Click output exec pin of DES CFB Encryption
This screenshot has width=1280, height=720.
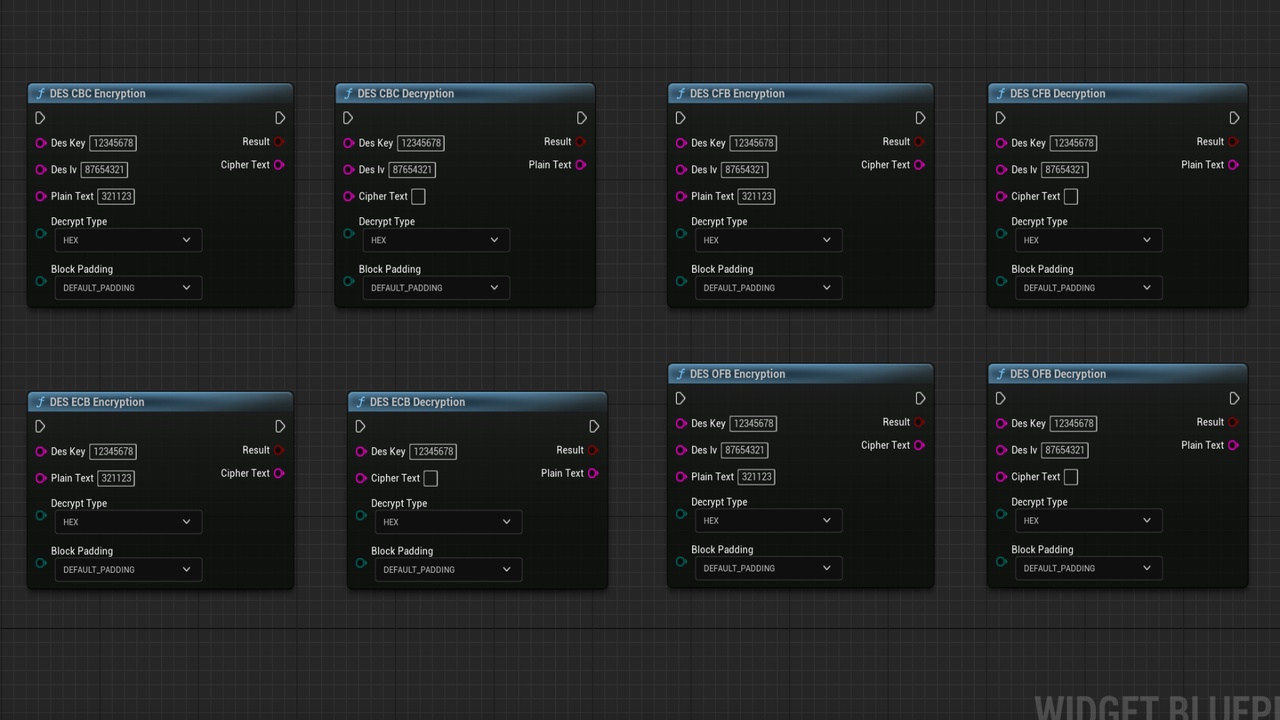pyautogui.click(x=920, y=118)
